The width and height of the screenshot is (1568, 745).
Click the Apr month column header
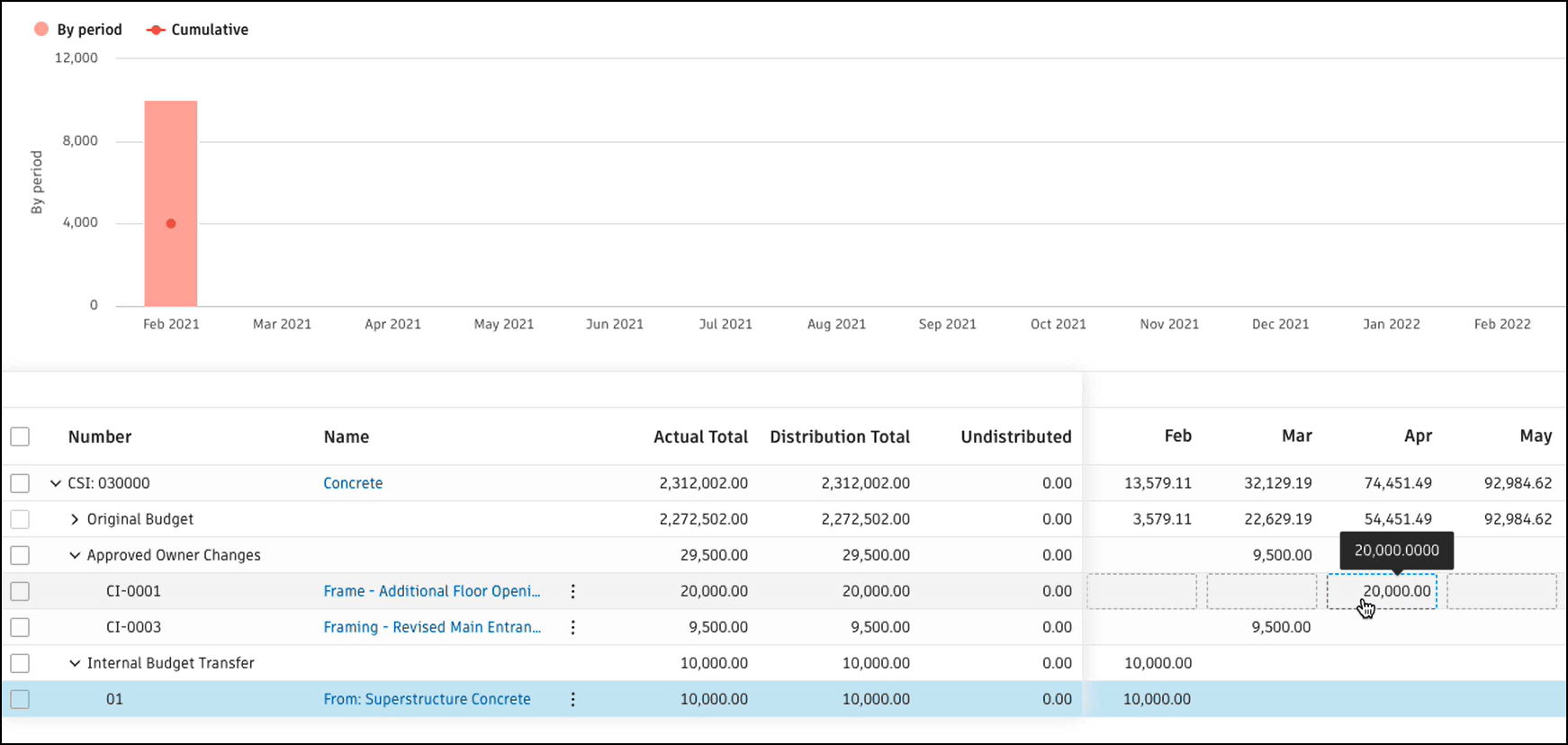(1418, 436)
